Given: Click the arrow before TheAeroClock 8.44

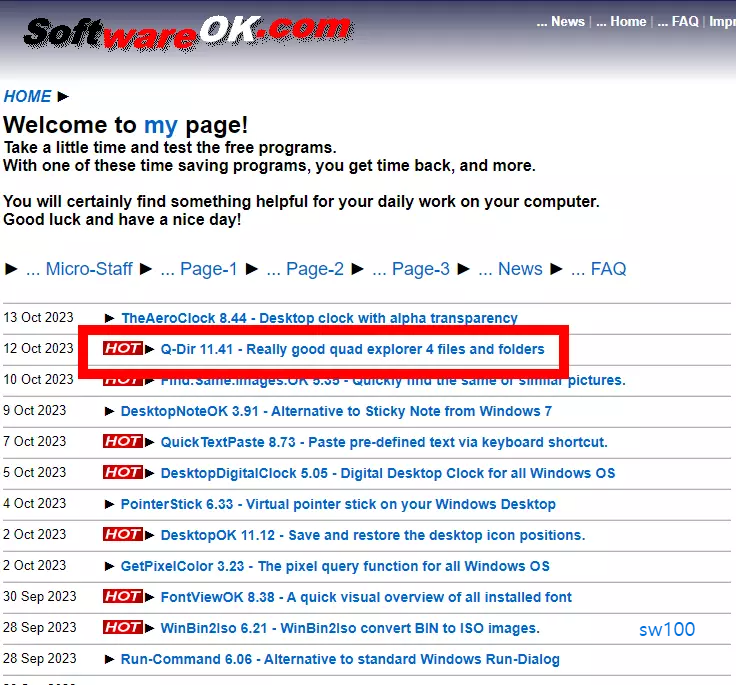Looking at the screenshot, I should 109,318.
